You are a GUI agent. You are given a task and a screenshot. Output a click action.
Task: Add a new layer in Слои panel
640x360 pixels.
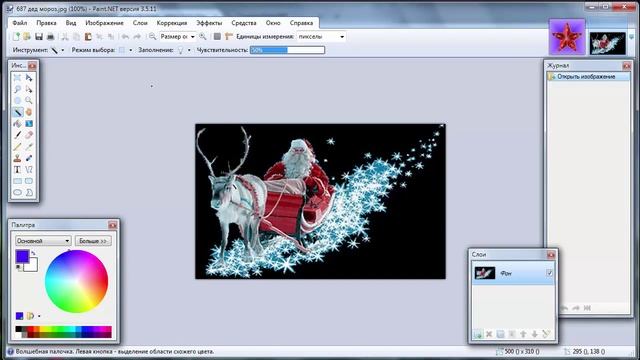pos(478,334)
